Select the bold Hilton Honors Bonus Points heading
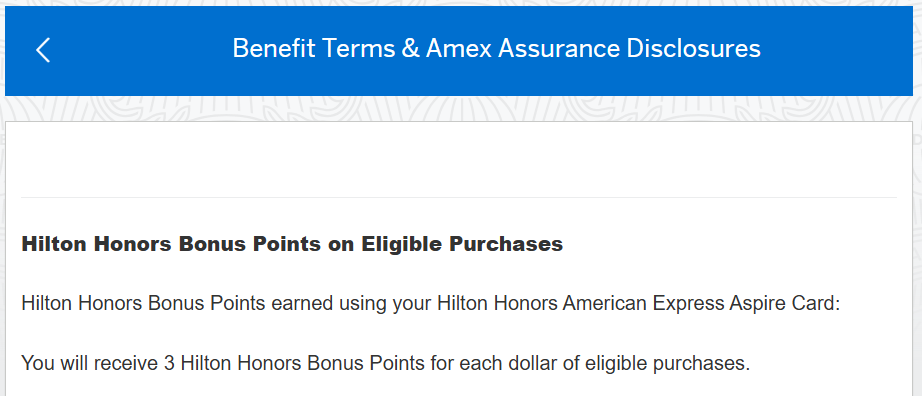This screenshot has height=396, width=922. coord(292,244)
